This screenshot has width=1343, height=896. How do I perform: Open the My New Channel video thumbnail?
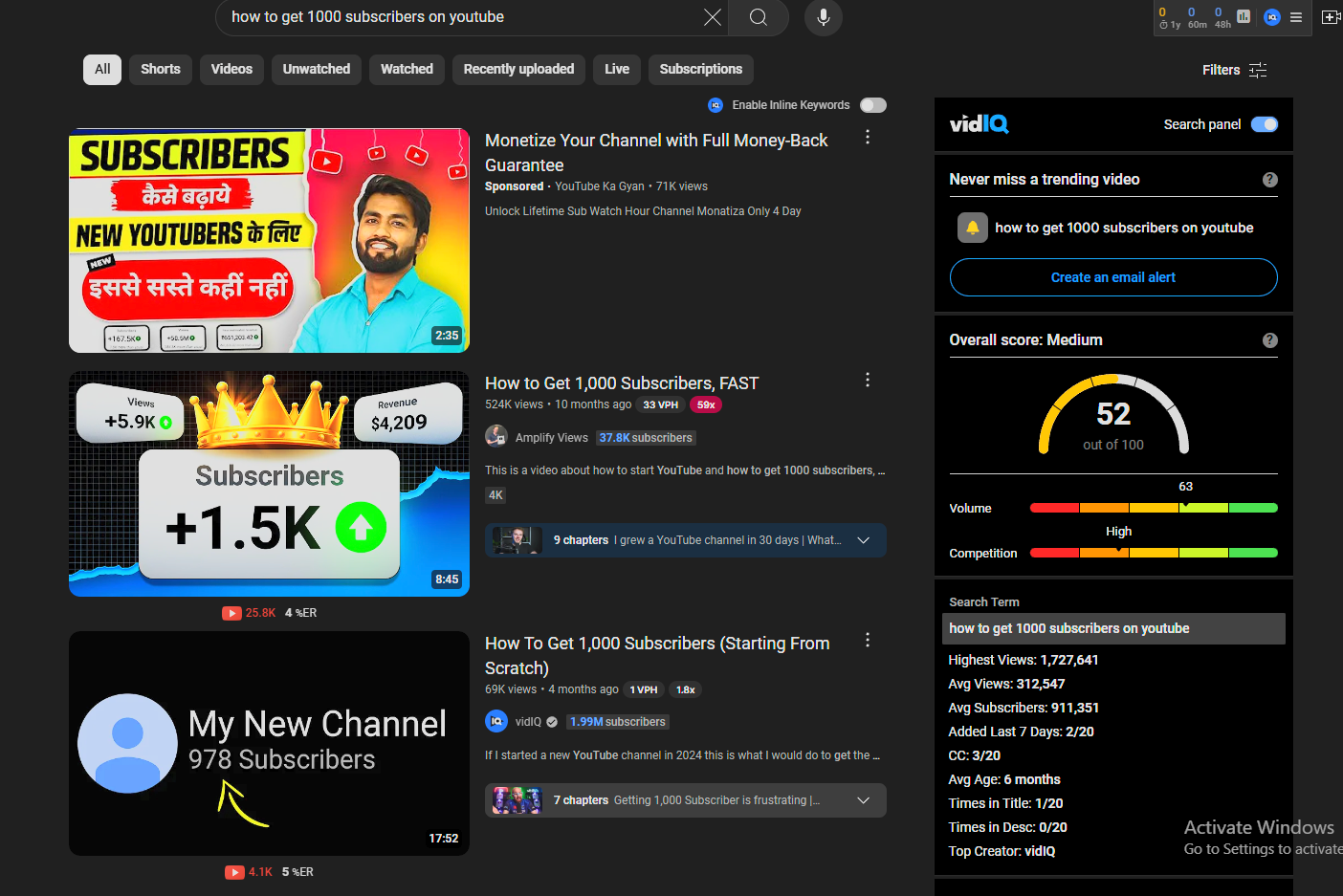269,743
